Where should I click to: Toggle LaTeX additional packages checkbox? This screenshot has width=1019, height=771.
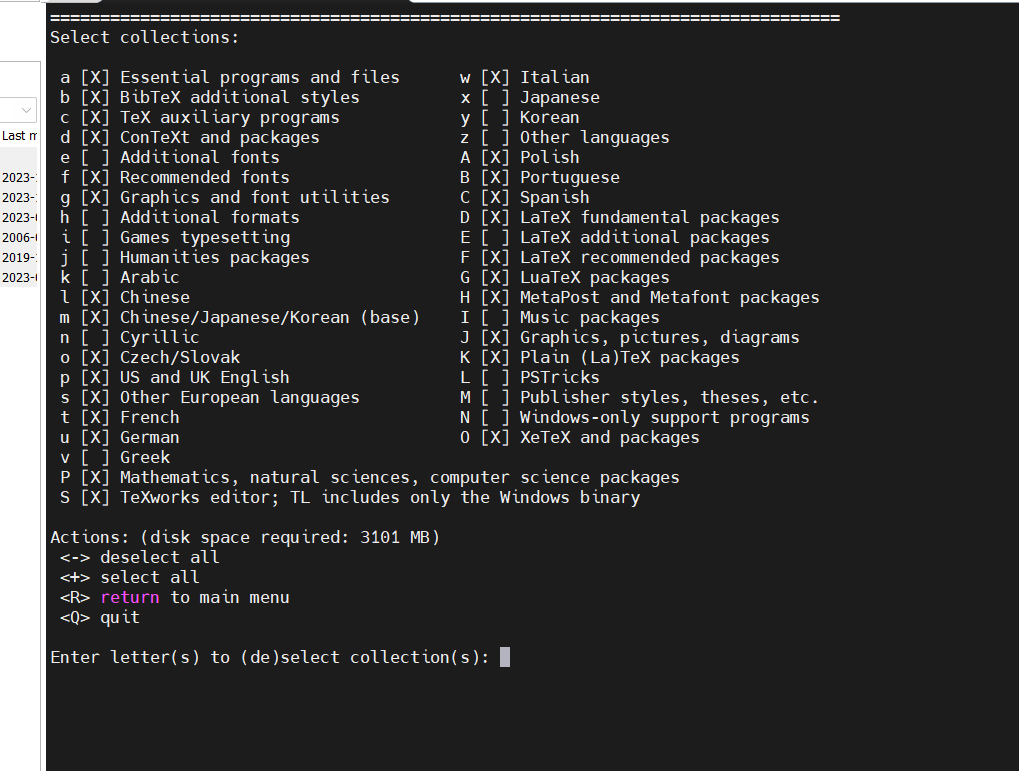(495, 237)
